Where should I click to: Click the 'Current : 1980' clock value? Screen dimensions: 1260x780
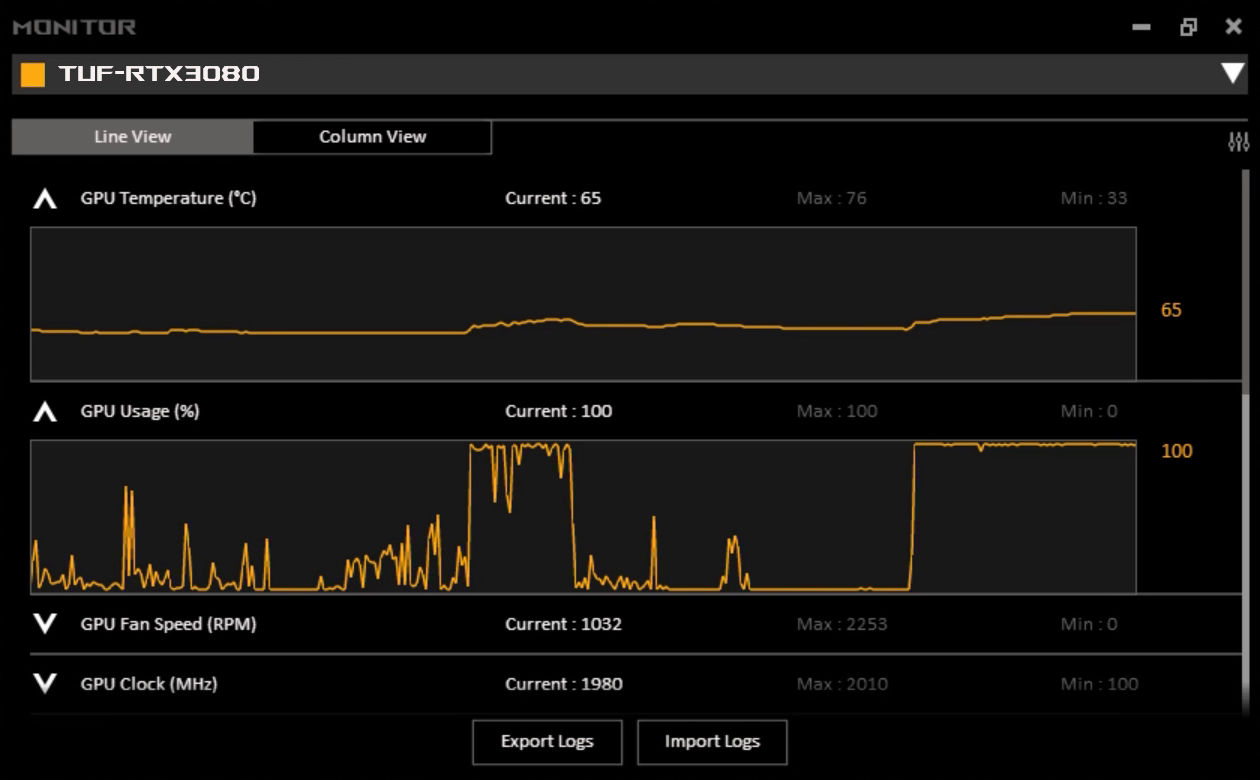click(x=563, y=684)
